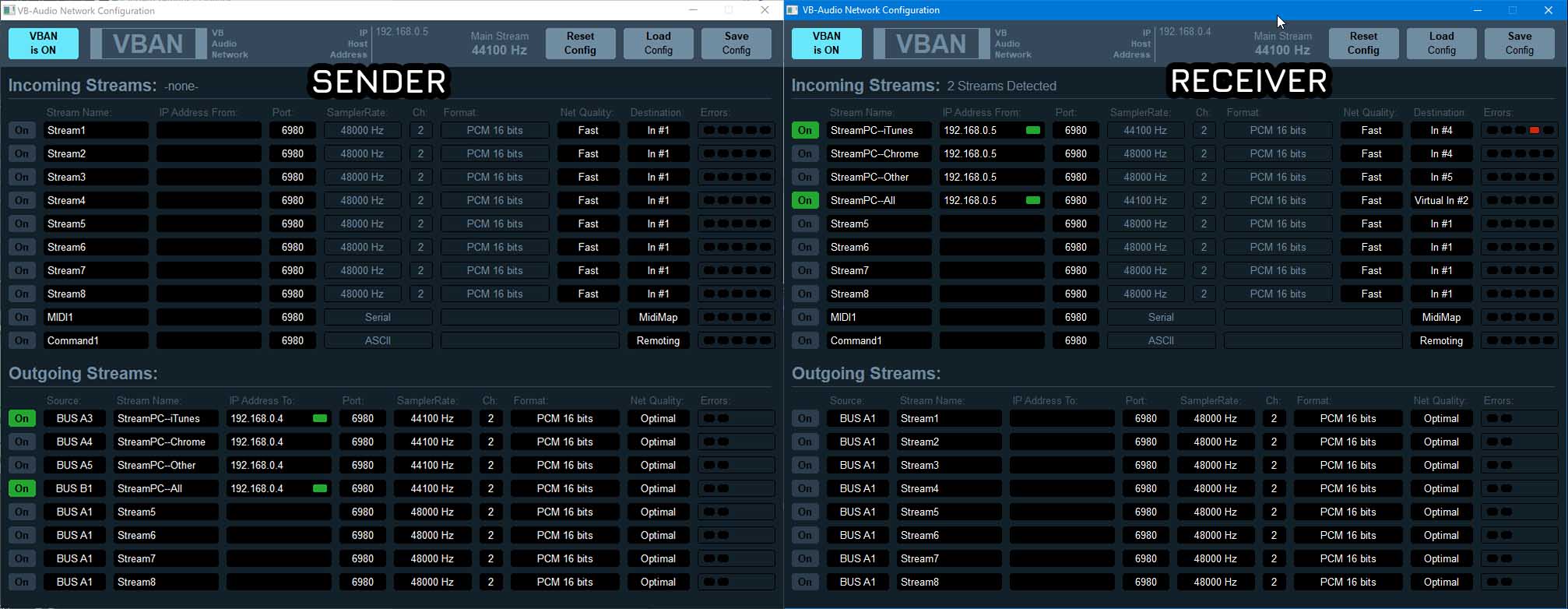
Task: Click the VBAN logo in sender window
Action: [148, 44]
